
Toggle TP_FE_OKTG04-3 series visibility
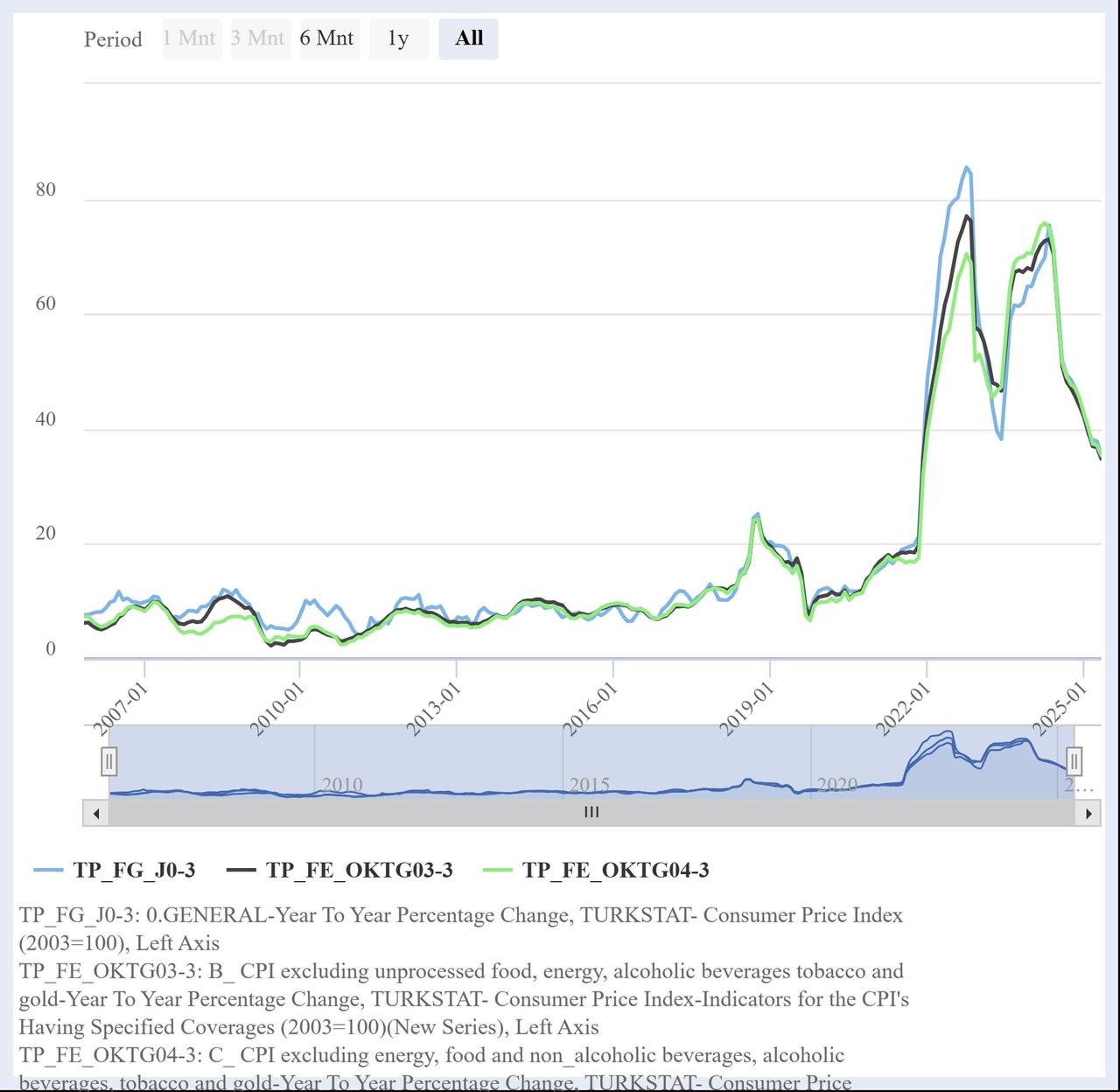tap(615, 870)
